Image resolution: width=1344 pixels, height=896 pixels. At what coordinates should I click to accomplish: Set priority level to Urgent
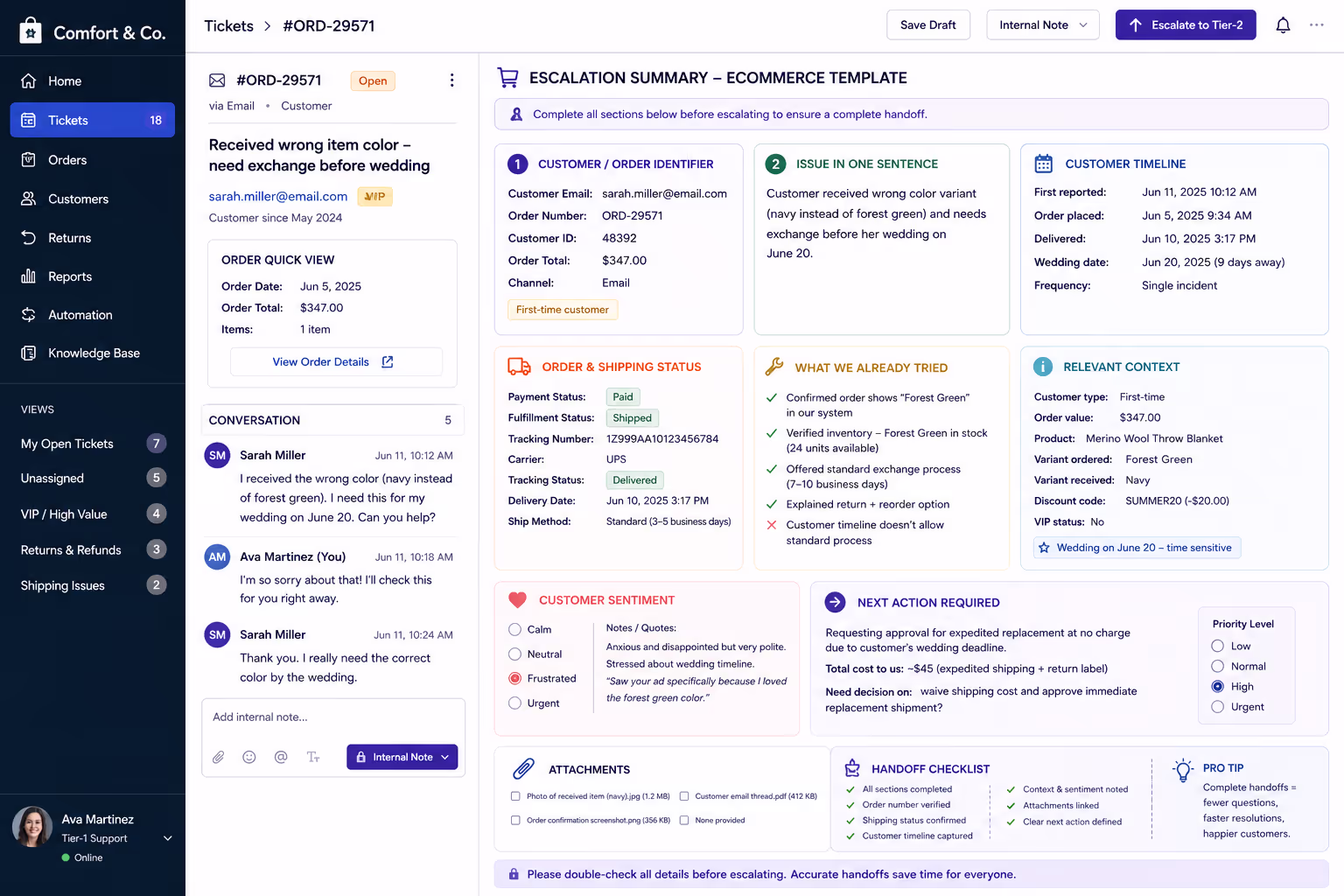point(1217,706)
